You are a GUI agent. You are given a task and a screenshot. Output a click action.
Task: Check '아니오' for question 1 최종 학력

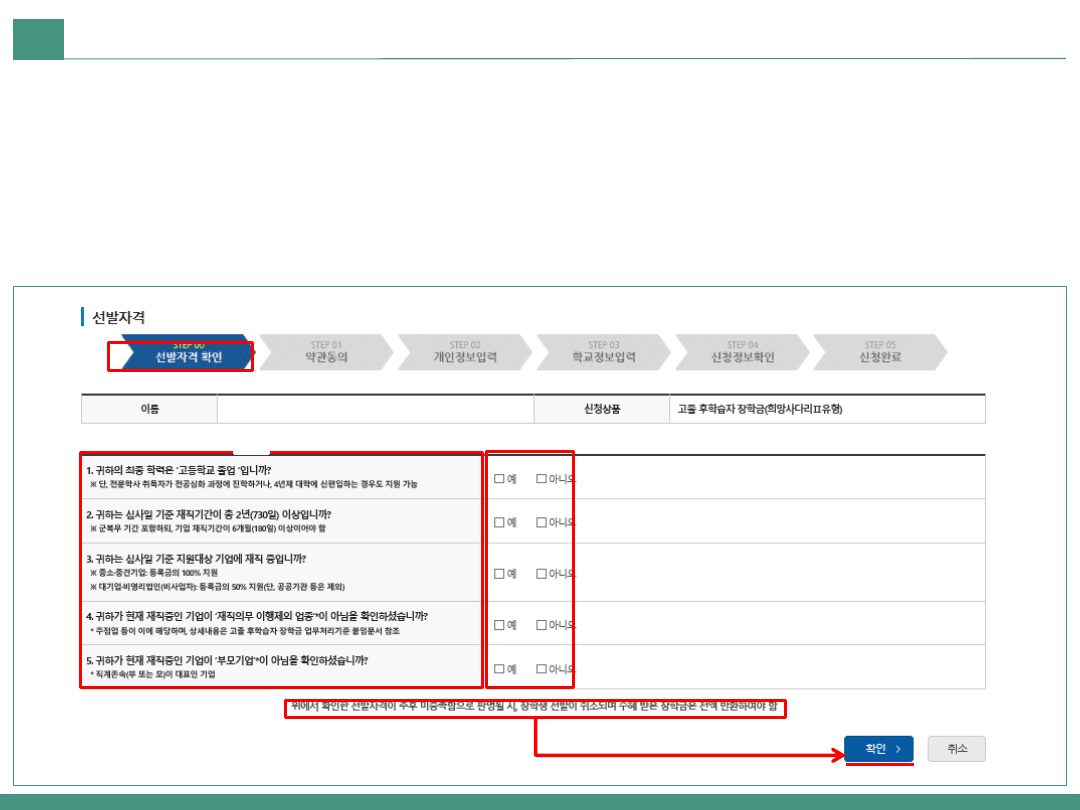coord(541,478)
